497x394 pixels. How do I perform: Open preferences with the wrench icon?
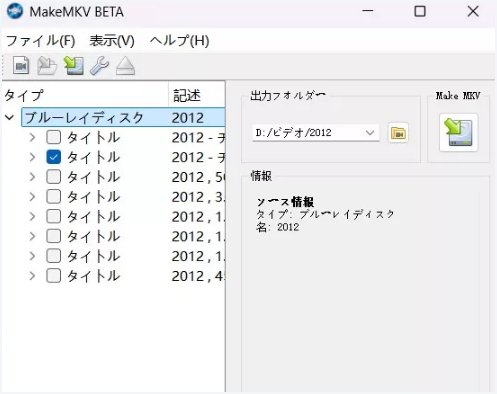pyautogui.click(x=99, y=65)
